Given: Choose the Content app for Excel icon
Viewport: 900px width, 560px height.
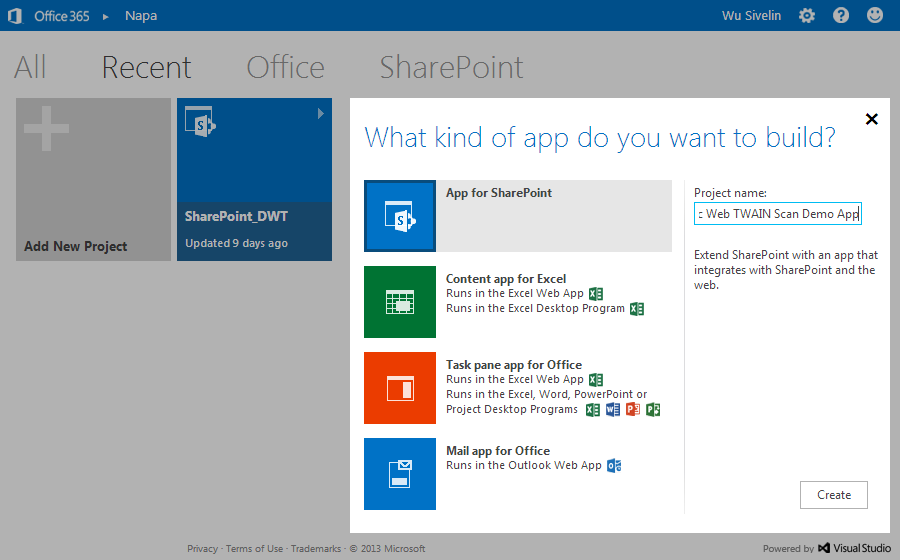Looking at the screenshot, I should (x=400, y=302).
